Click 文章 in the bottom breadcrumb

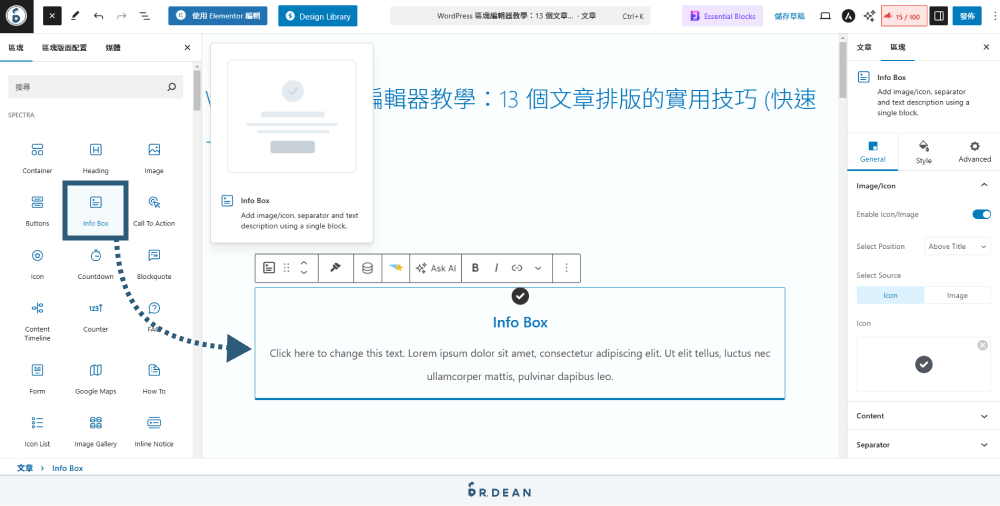(x=25, y=468)
